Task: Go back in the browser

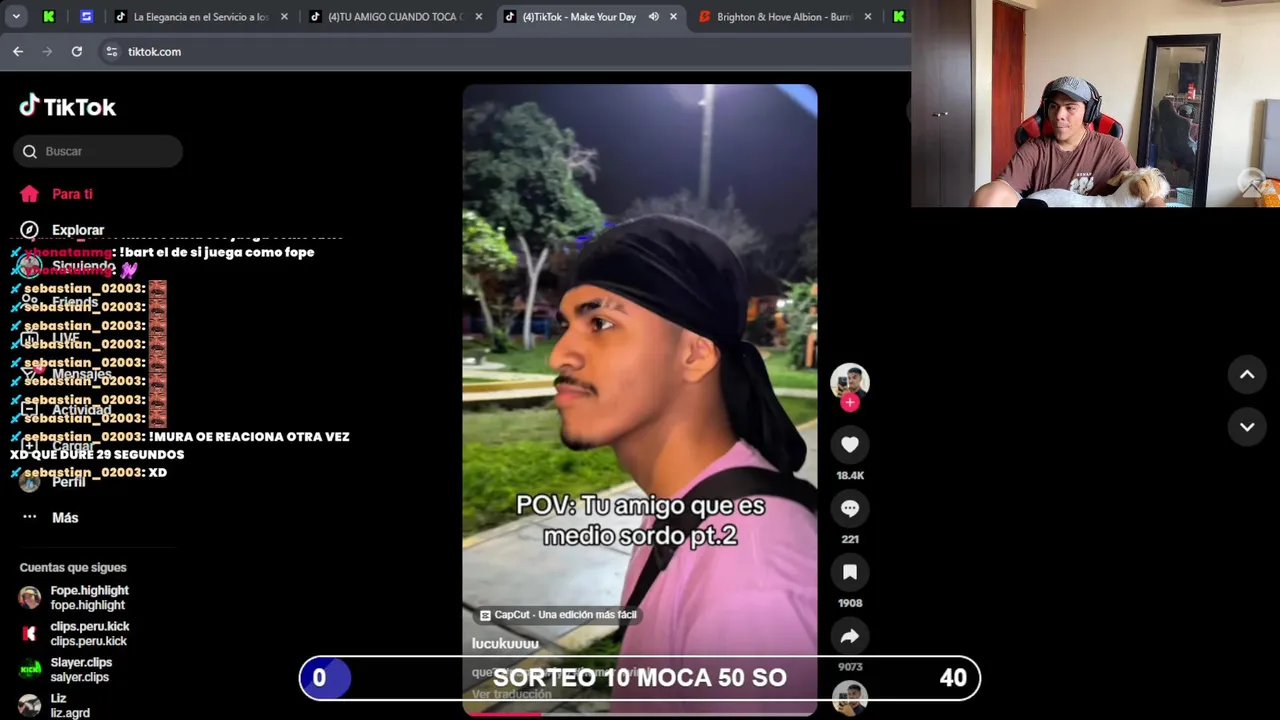Action: point(18,51)
